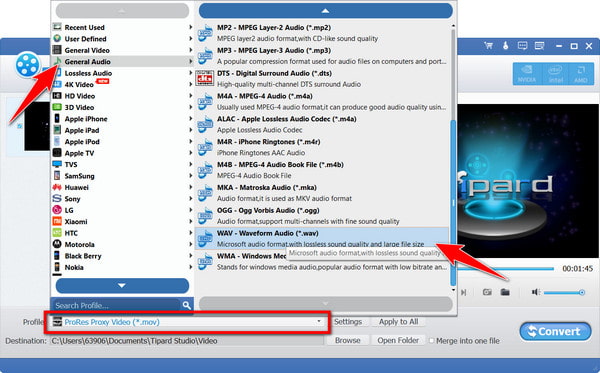Select the 4K Video category

(x=122, y=84)
